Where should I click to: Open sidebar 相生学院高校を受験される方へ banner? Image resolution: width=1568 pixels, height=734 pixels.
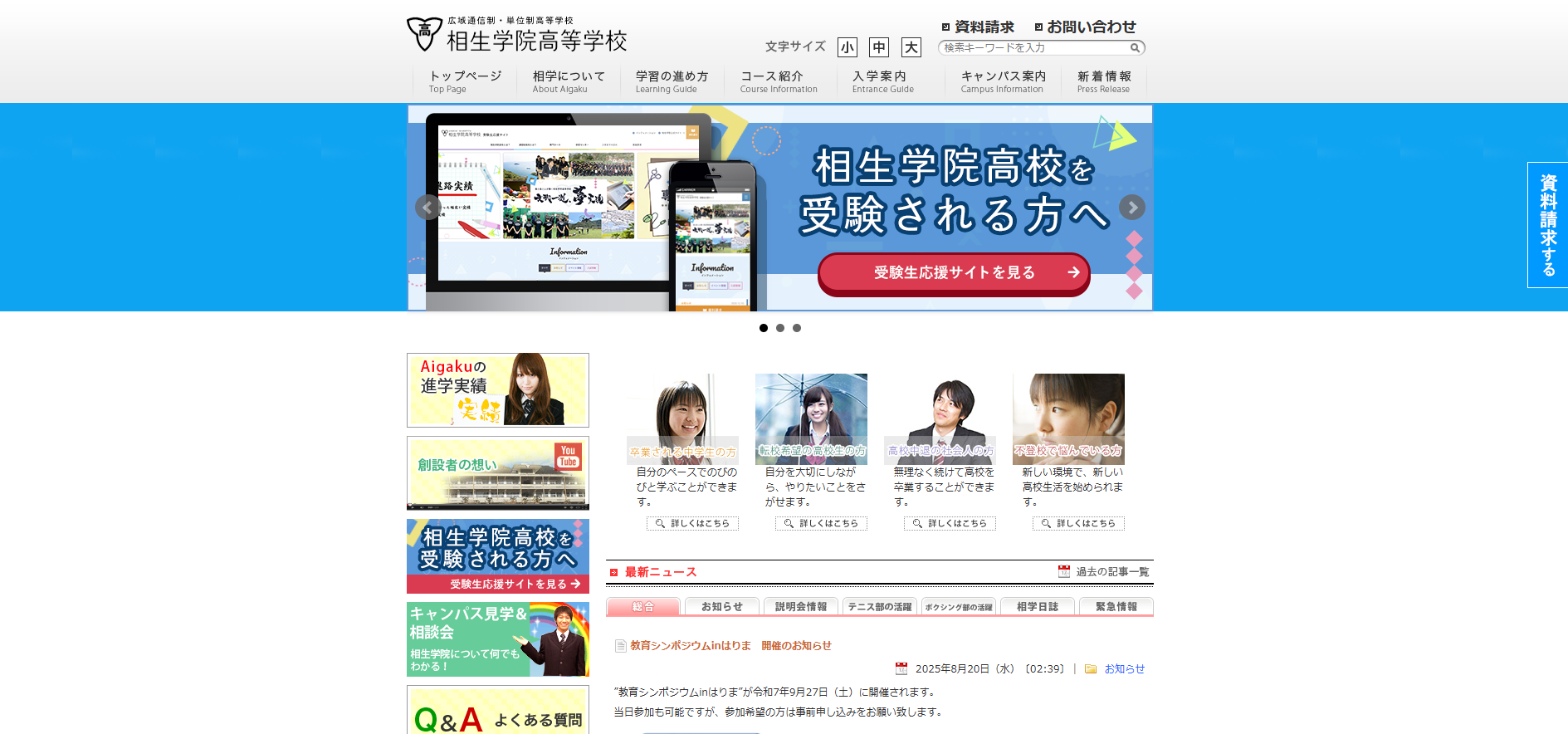click(x=498, y=556)
